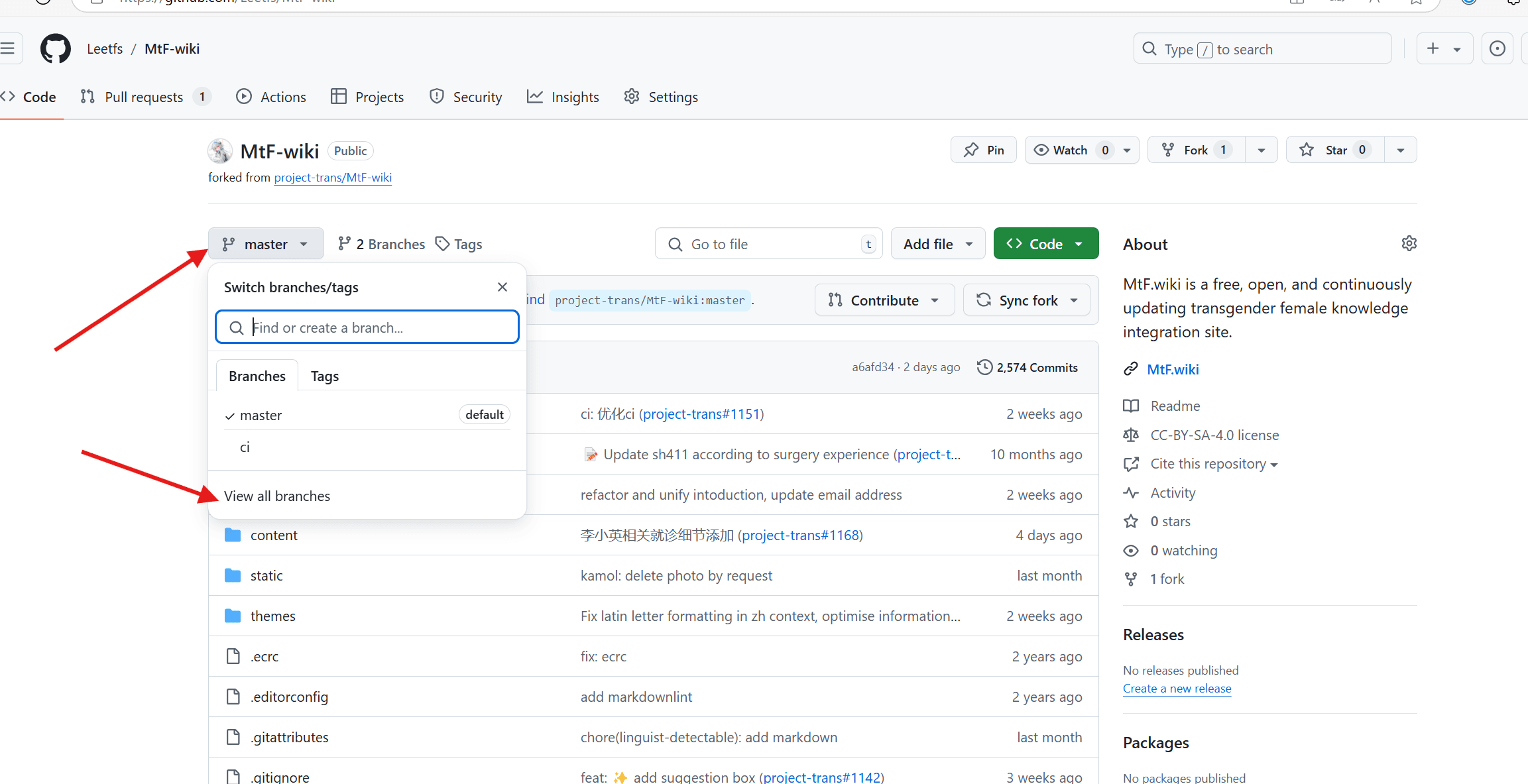Open the content folder

click(274, 535)
